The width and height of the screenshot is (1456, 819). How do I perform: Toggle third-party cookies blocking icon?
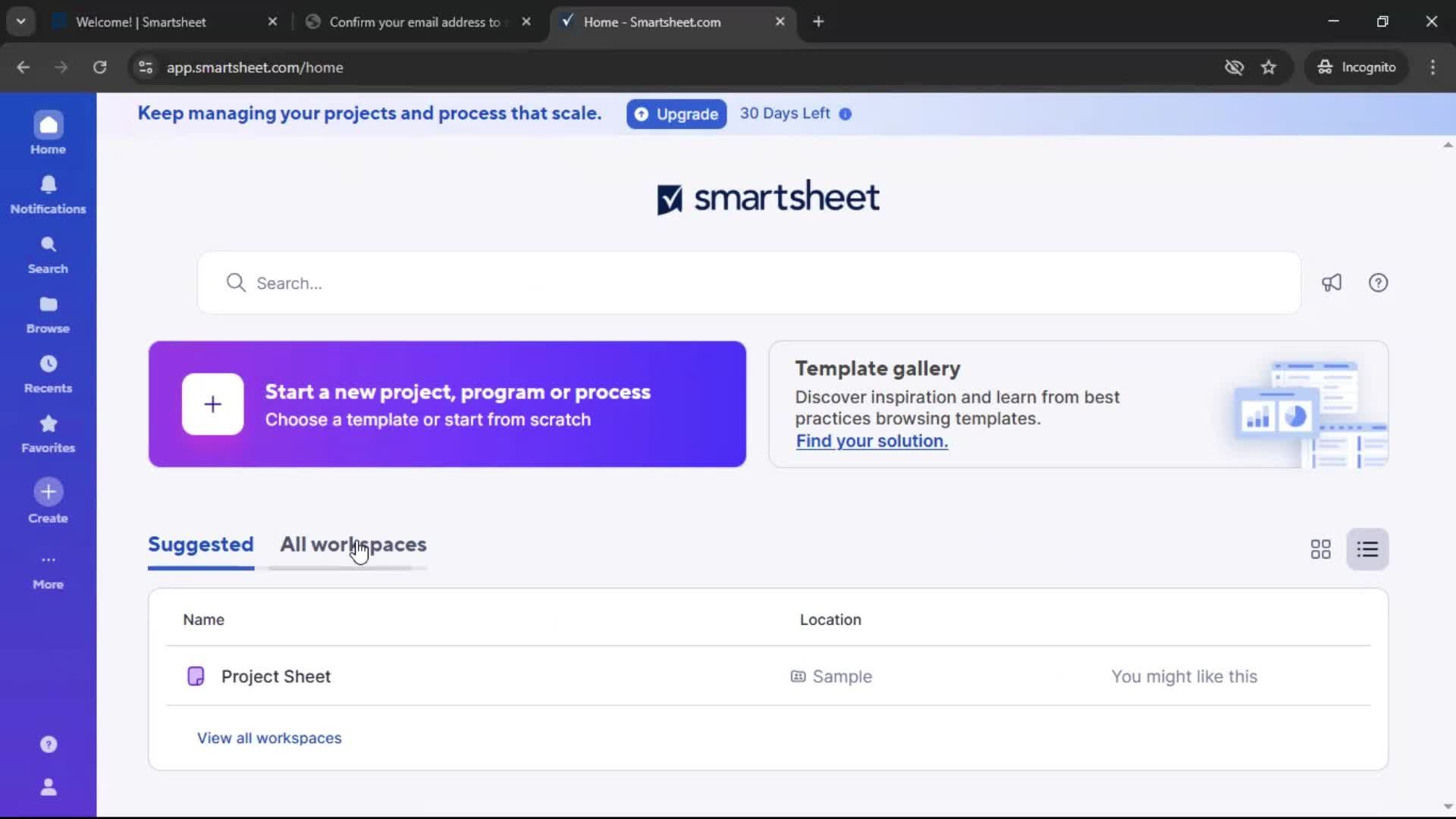(x=1235, y=67)
